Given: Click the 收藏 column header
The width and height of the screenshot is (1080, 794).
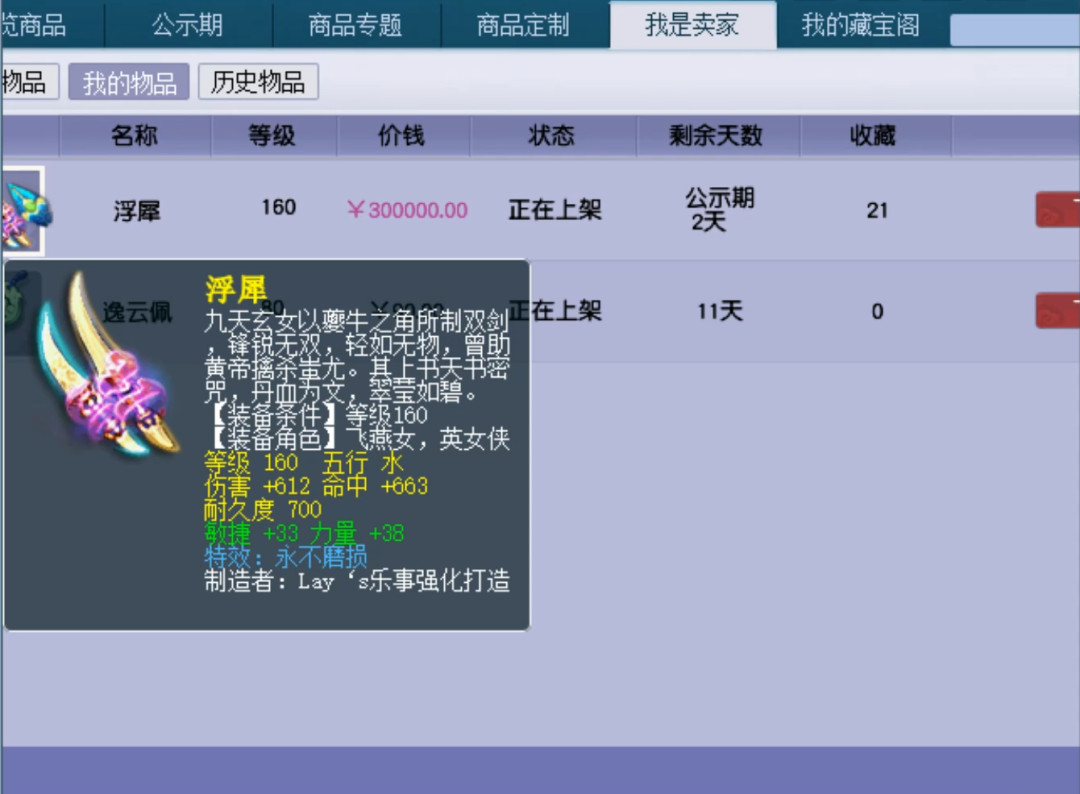Looking at the screenshot, I should pos(874,136).
